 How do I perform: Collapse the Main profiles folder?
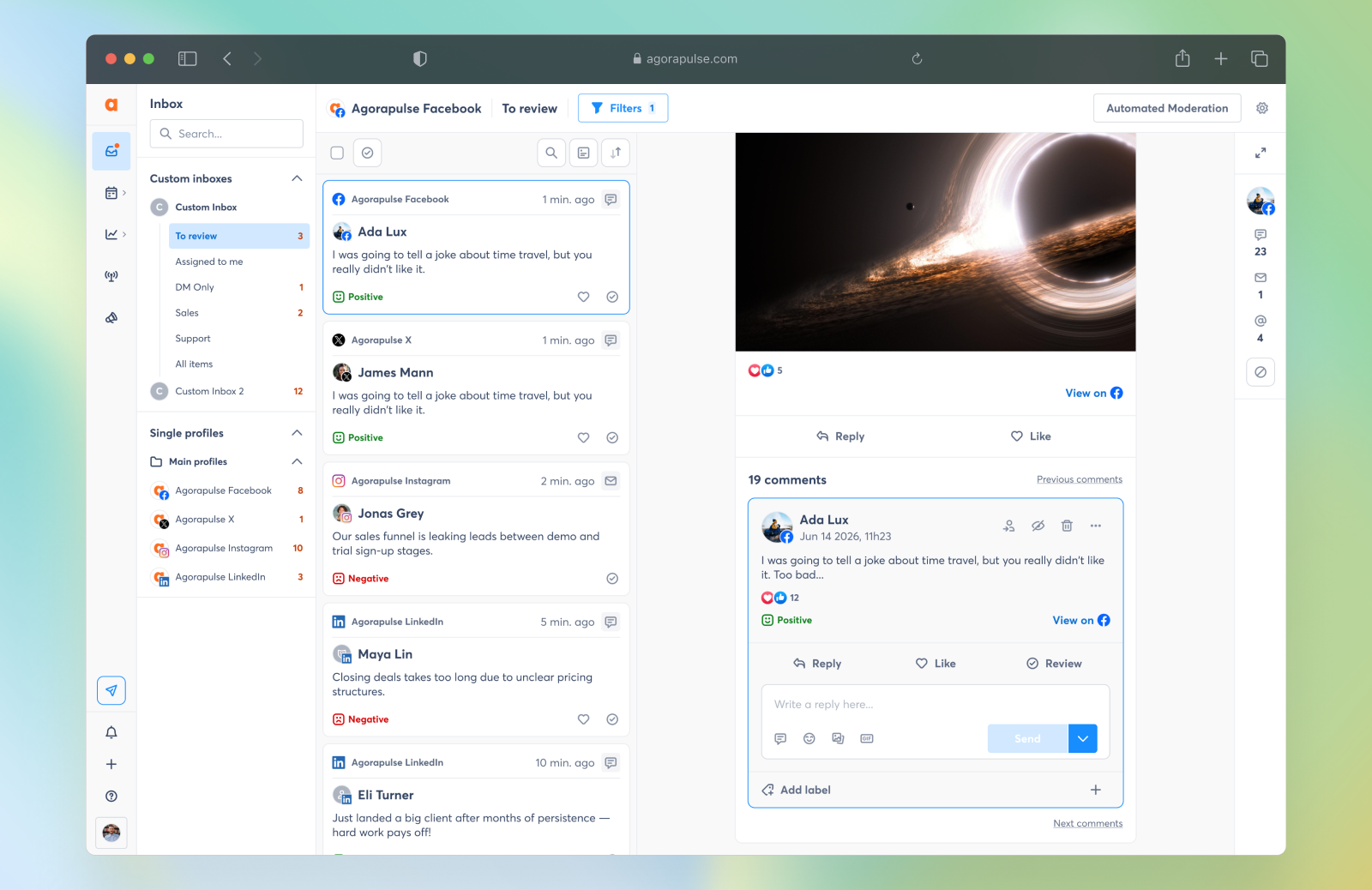297,461
